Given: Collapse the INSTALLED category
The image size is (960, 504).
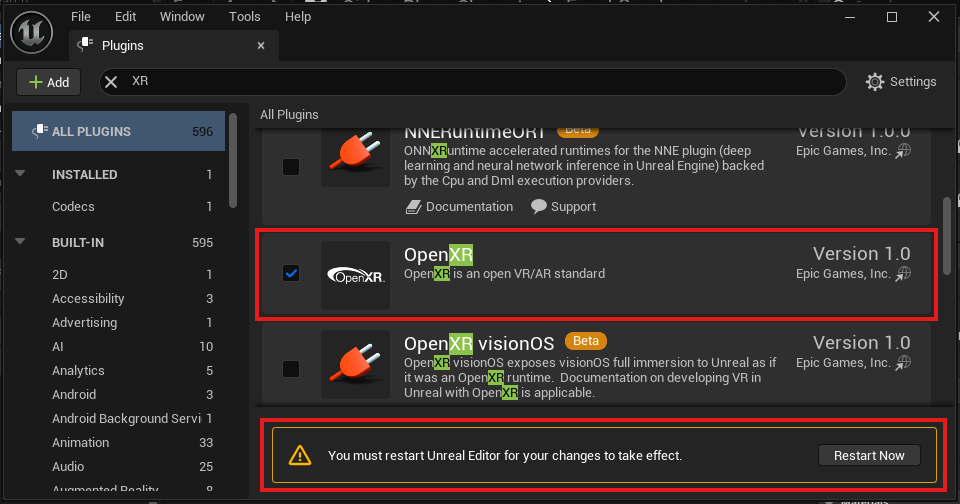Looking at the screenshot, I should coord(20,174).
